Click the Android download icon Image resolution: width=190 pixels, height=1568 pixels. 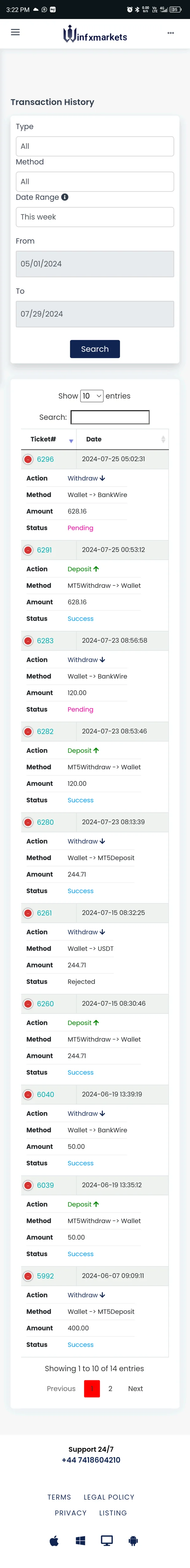click(x=133, y=1540)
